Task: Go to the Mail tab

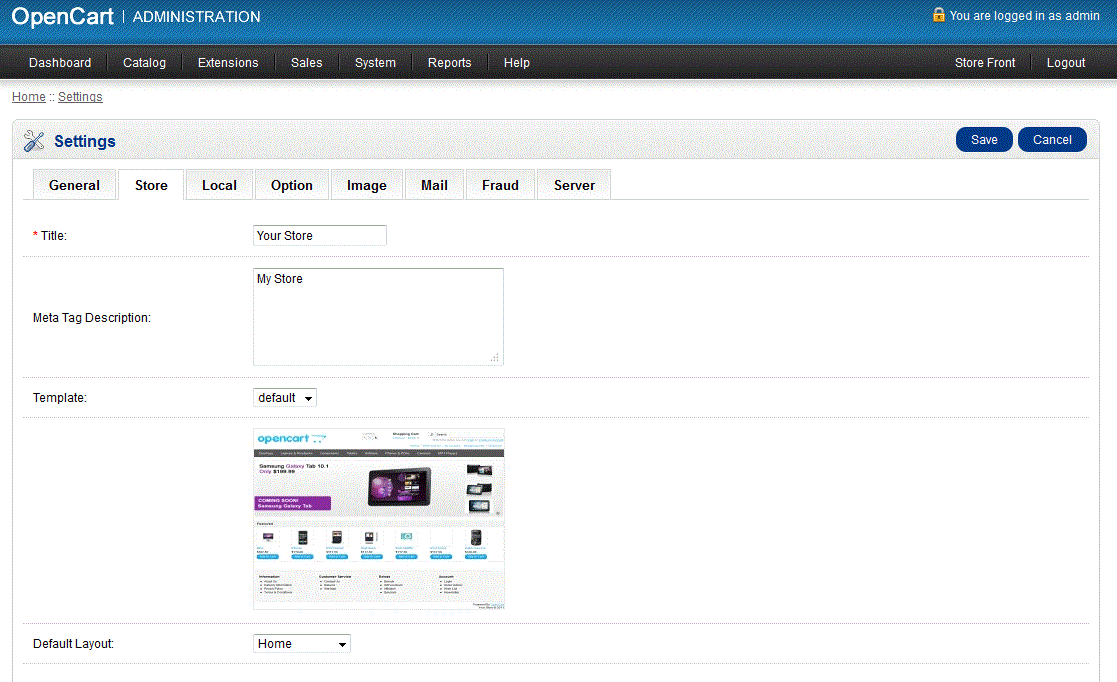Action: (434, 185)
